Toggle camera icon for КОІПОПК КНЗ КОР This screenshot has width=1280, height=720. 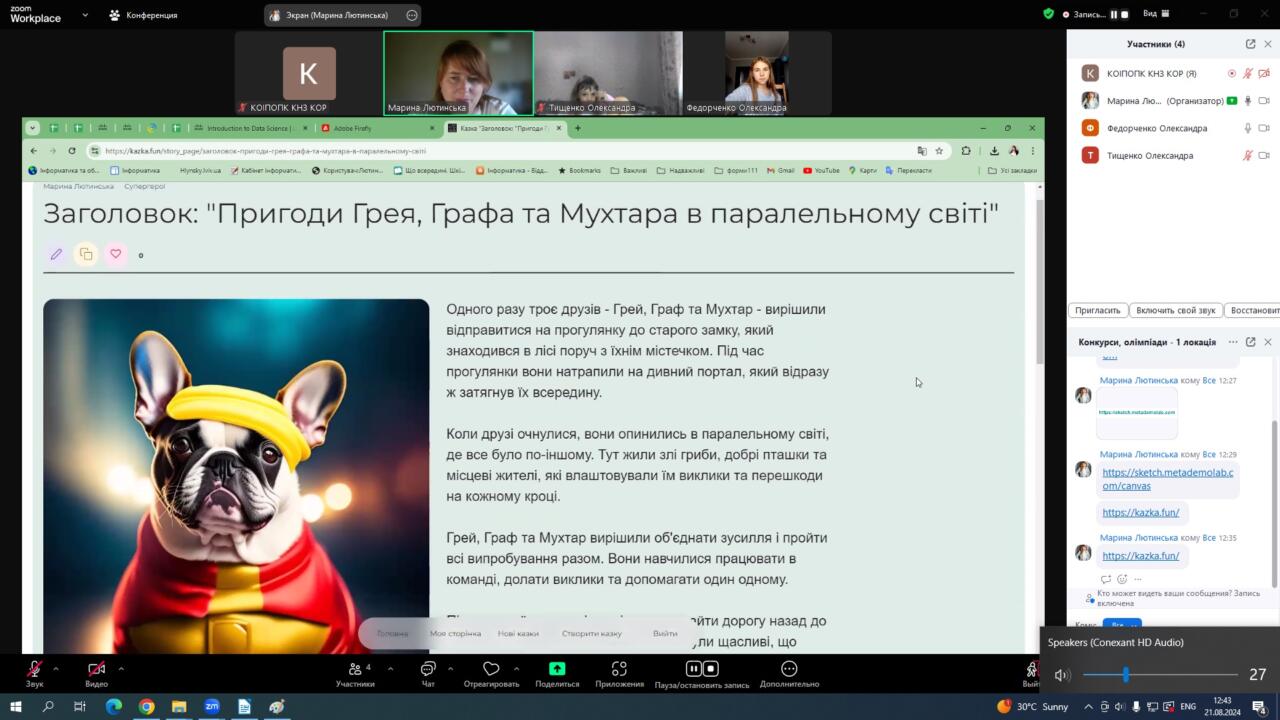pos(1263,73)
